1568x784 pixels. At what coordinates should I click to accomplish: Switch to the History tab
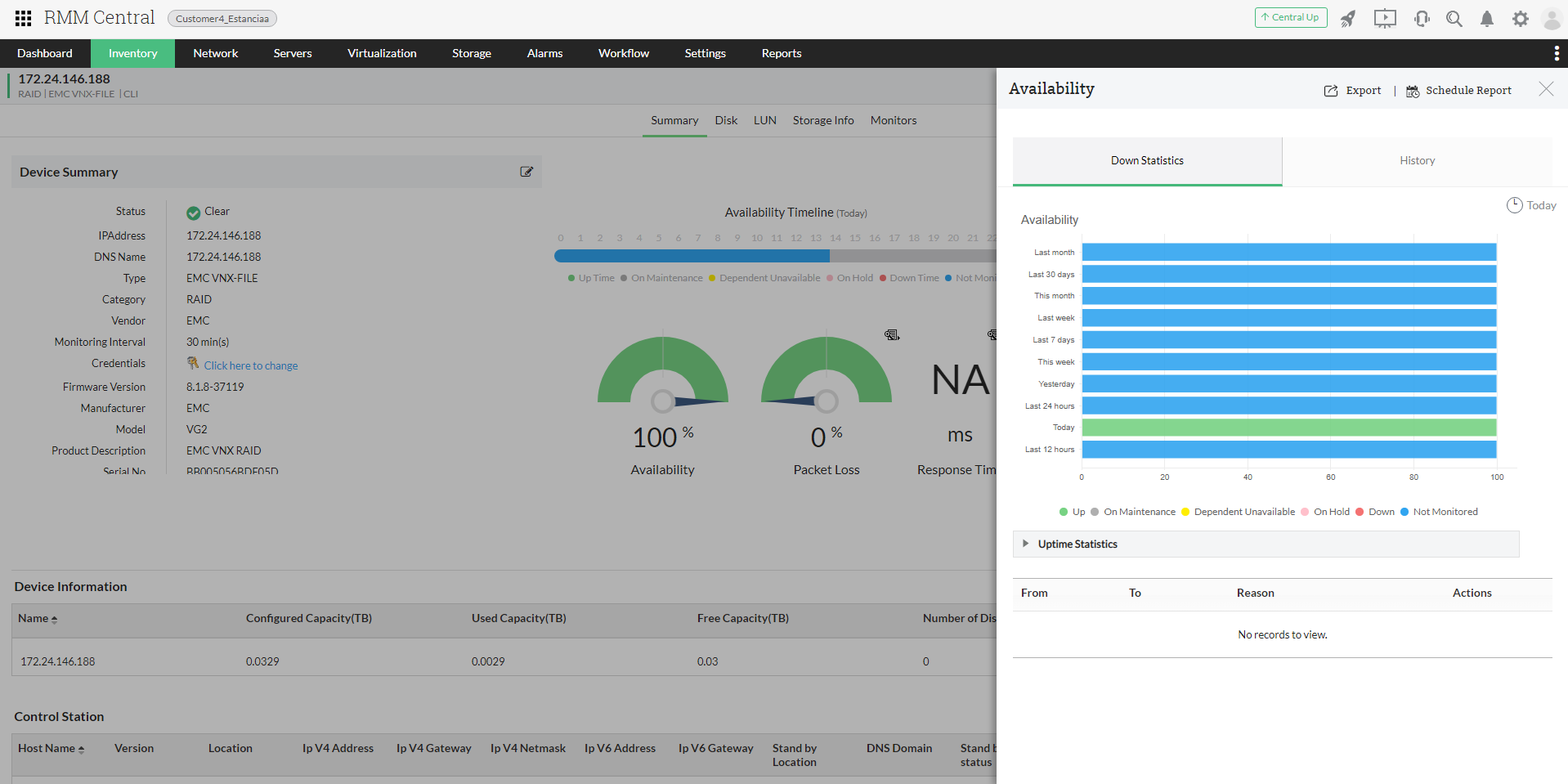click(1417, 161)
